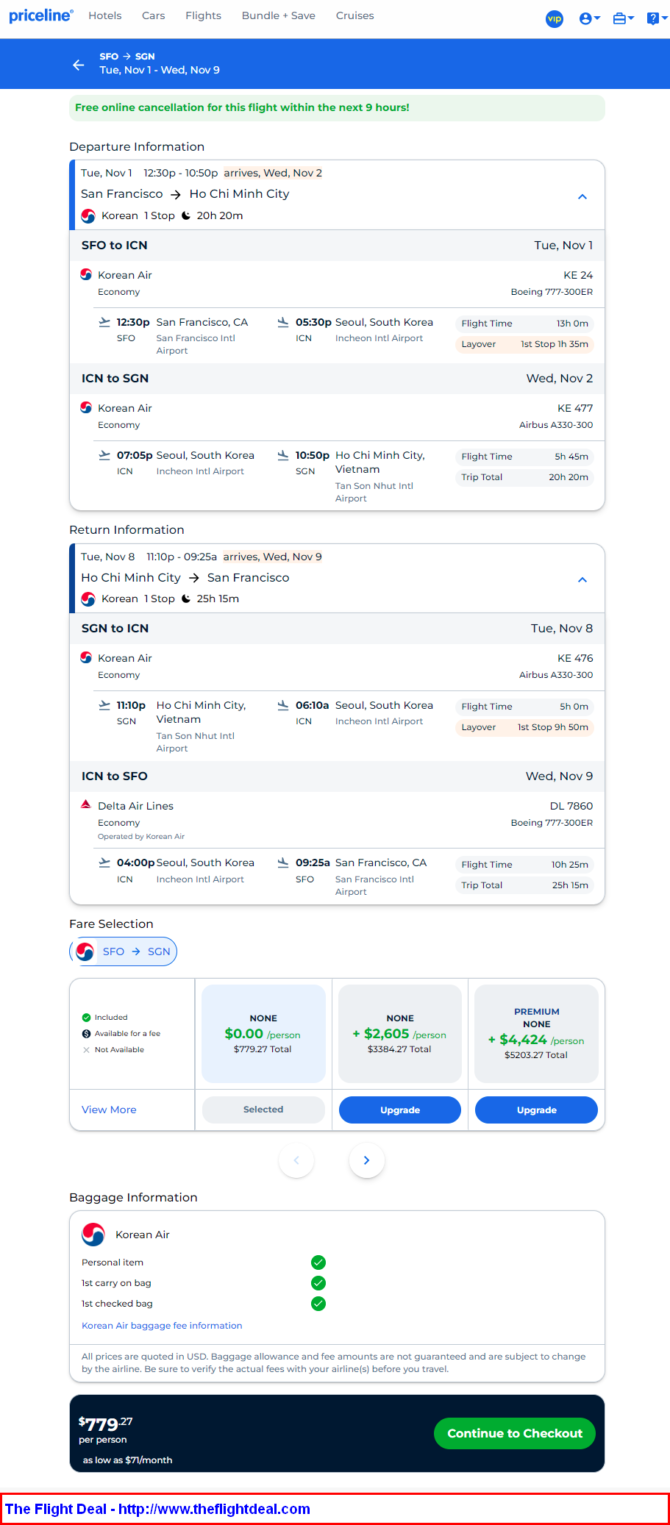Click the departing plane icon at 07:05p ICN

tap(104, 455)
